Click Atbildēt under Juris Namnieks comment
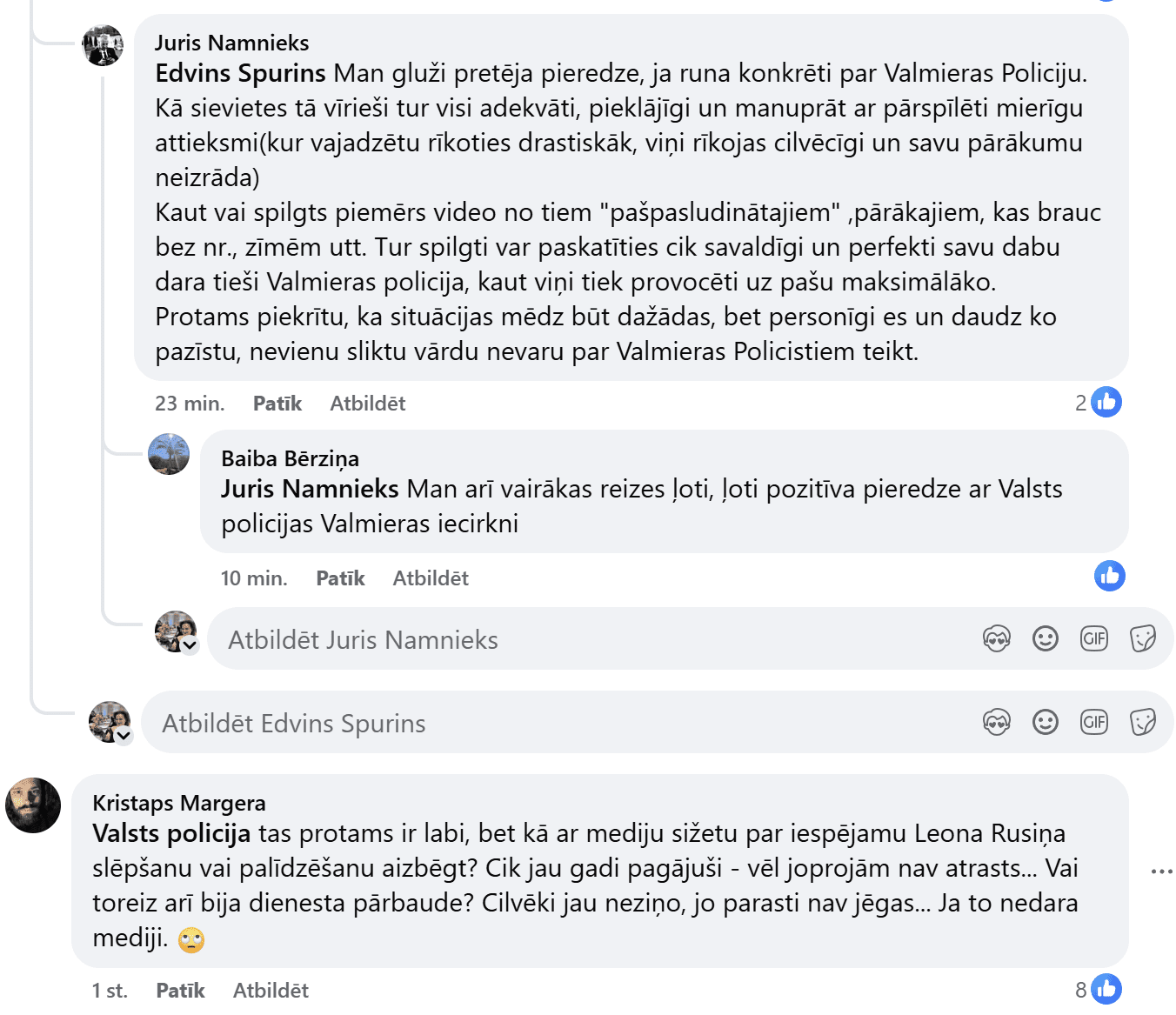 pos(367,404)
